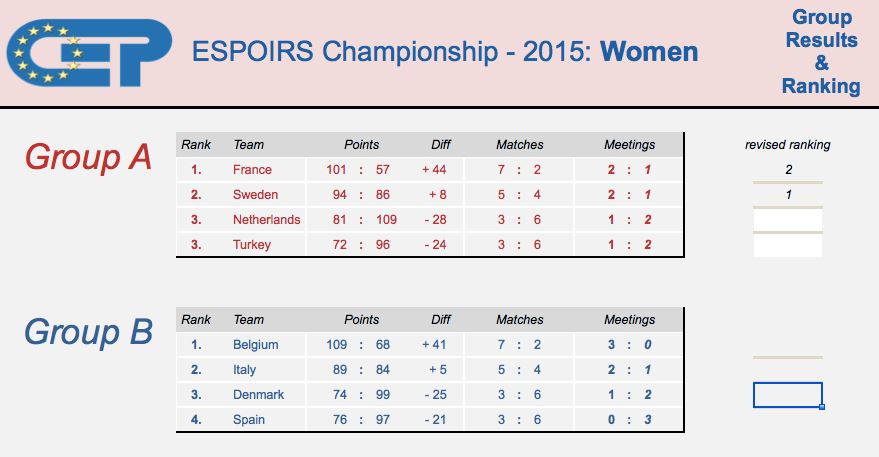
Task: Click the Group A heading
Action: (x=88, y=156)
